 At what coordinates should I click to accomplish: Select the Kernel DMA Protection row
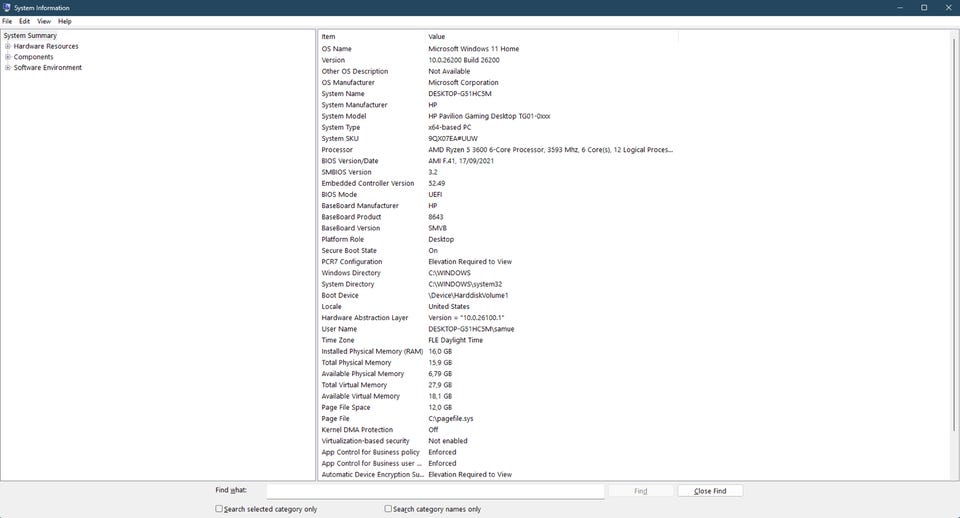[498, 430]
